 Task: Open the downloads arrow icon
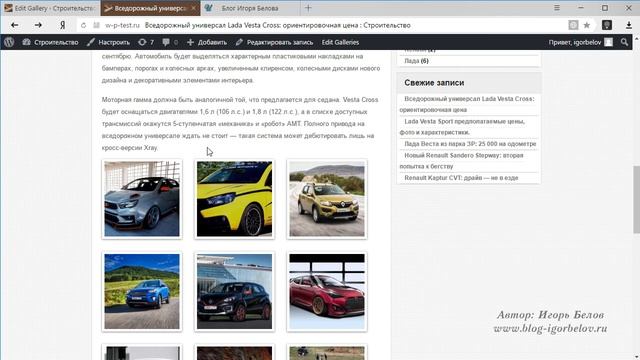629,25
